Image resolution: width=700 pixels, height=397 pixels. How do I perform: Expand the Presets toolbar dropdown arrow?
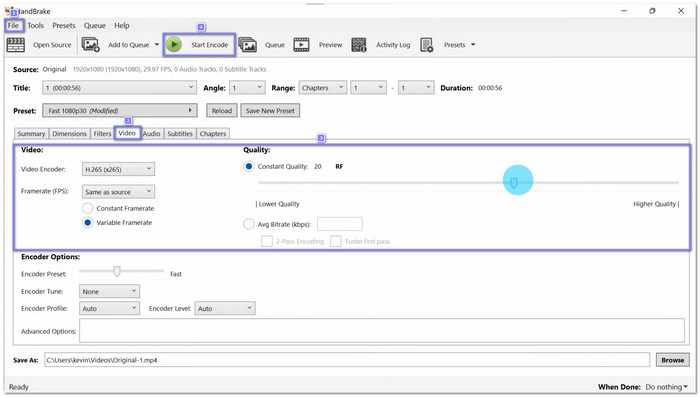click(x=473, y=45)
